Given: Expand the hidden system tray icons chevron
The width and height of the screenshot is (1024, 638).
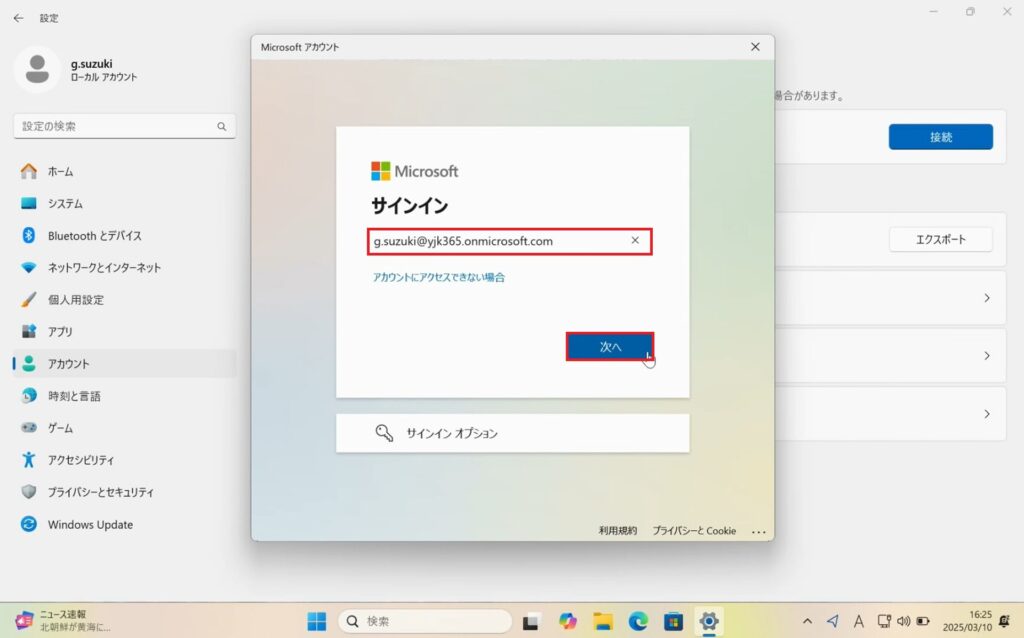Looking at the screenshot, I should coord(807,621).
